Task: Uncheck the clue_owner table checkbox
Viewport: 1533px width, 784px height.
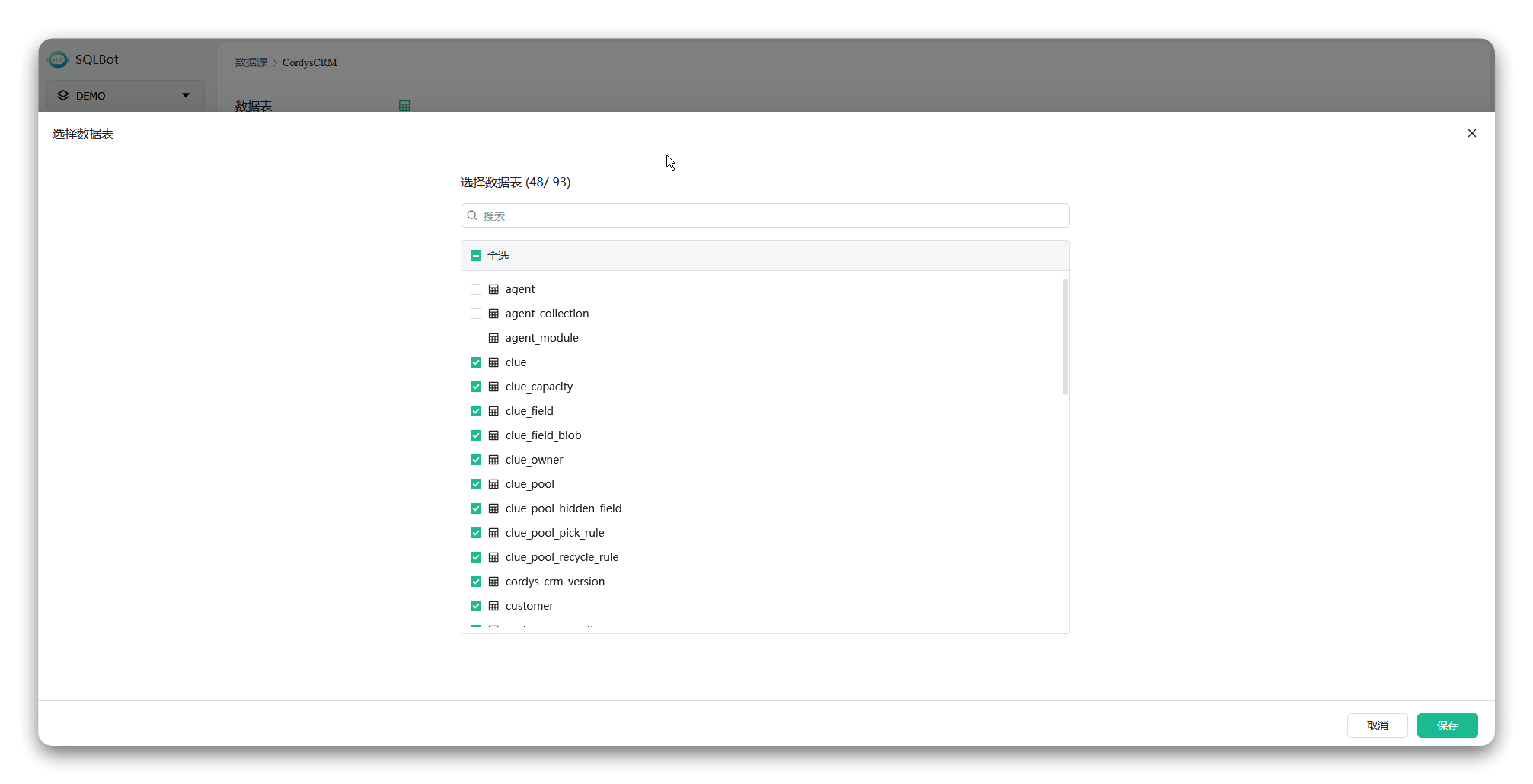Action: click(x=476, y=459)
